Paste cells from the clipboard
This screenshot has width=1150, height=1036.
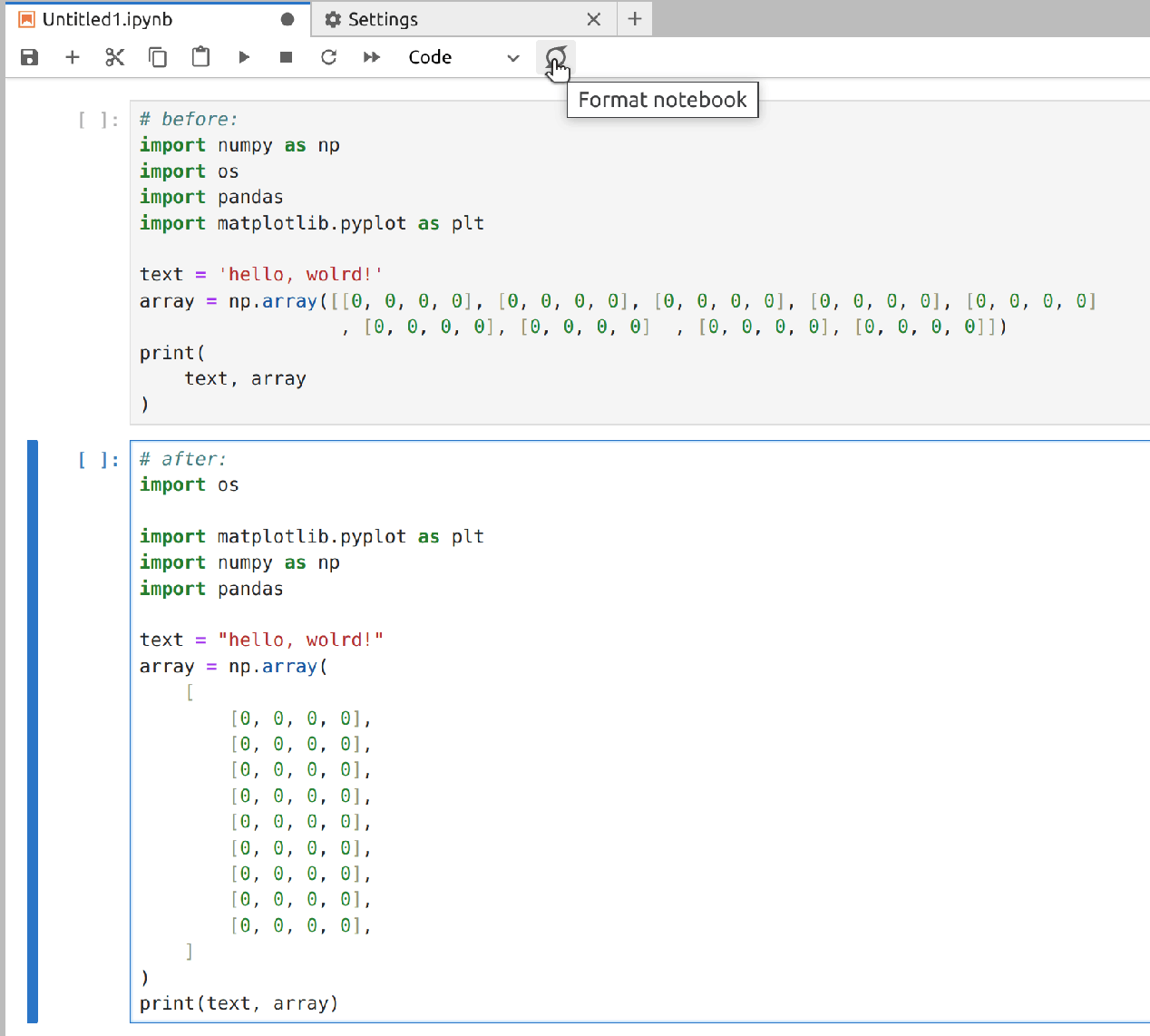point(200,56)
